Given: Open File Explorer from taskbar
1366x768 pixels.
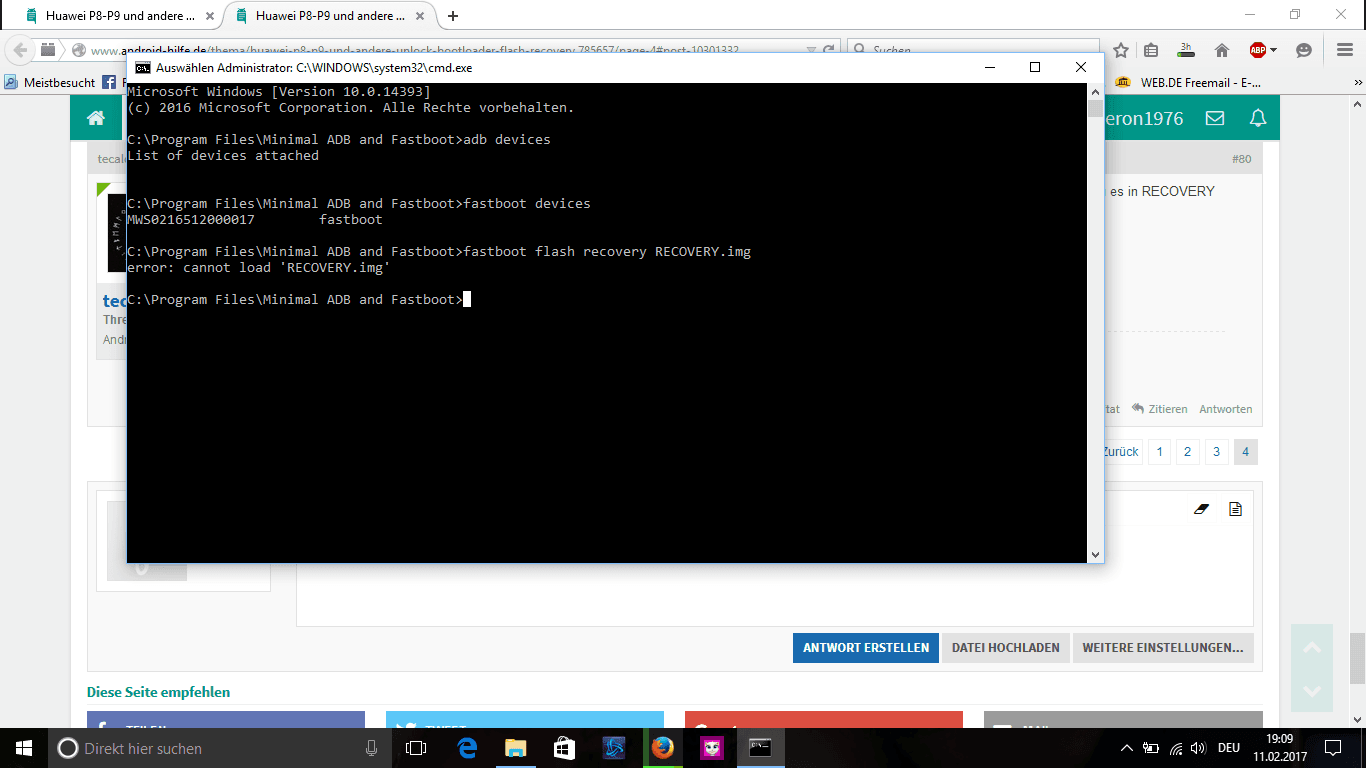Looking at the screenshot, I should point(515,748).
